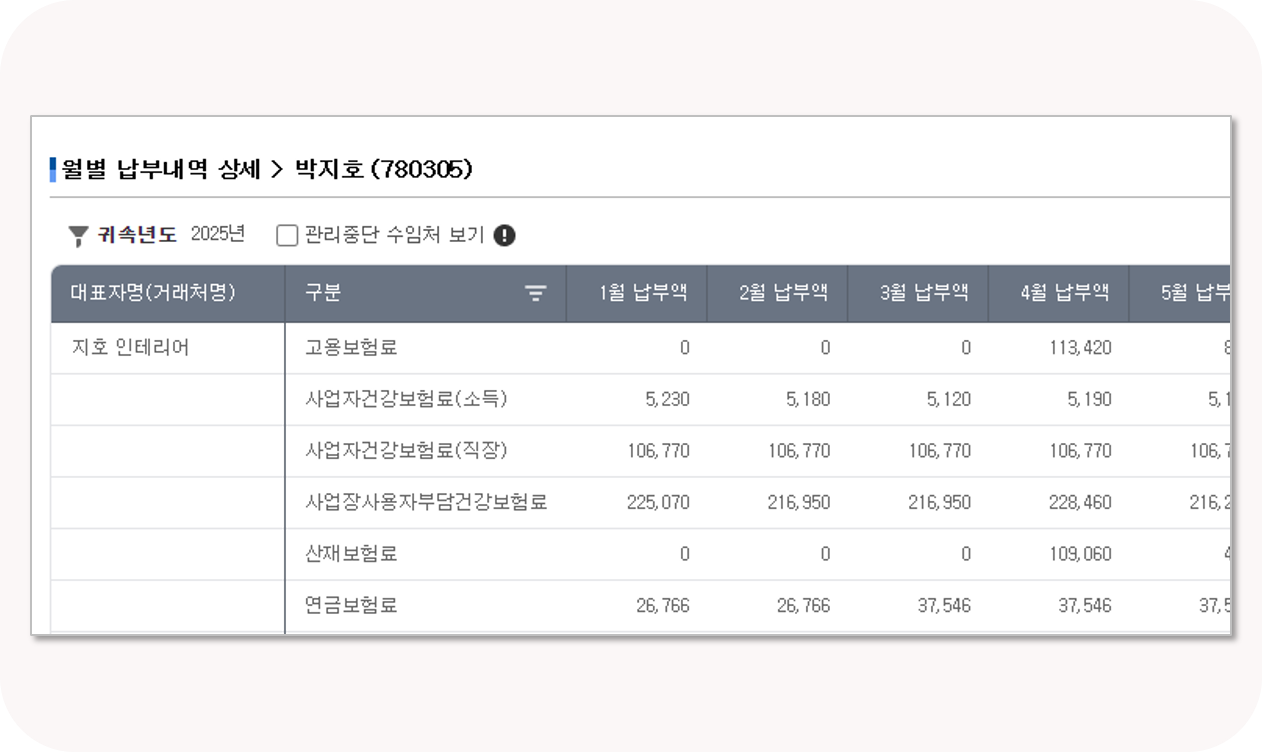This screenshot has width=1262, height=752.
Task: Click the 4월 납부액 column header
Action: pos(1058,293)
